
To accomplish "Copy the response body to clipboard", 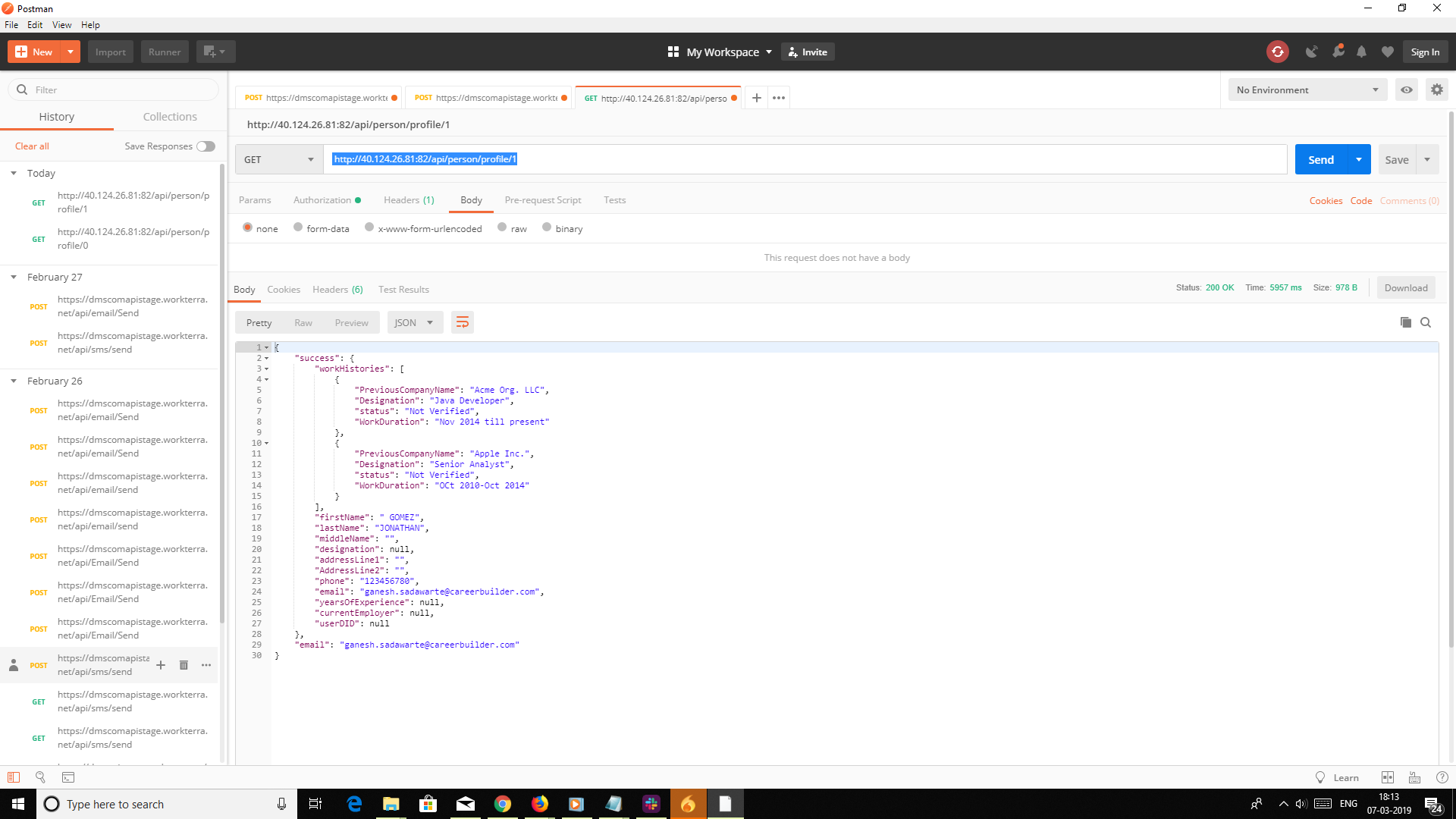I will click(x=1405, y=322).
